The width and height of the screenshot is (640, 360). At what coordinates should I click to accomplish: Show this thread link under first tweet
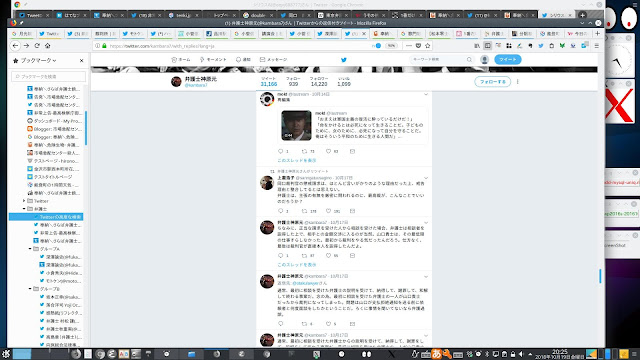[297, 160]
